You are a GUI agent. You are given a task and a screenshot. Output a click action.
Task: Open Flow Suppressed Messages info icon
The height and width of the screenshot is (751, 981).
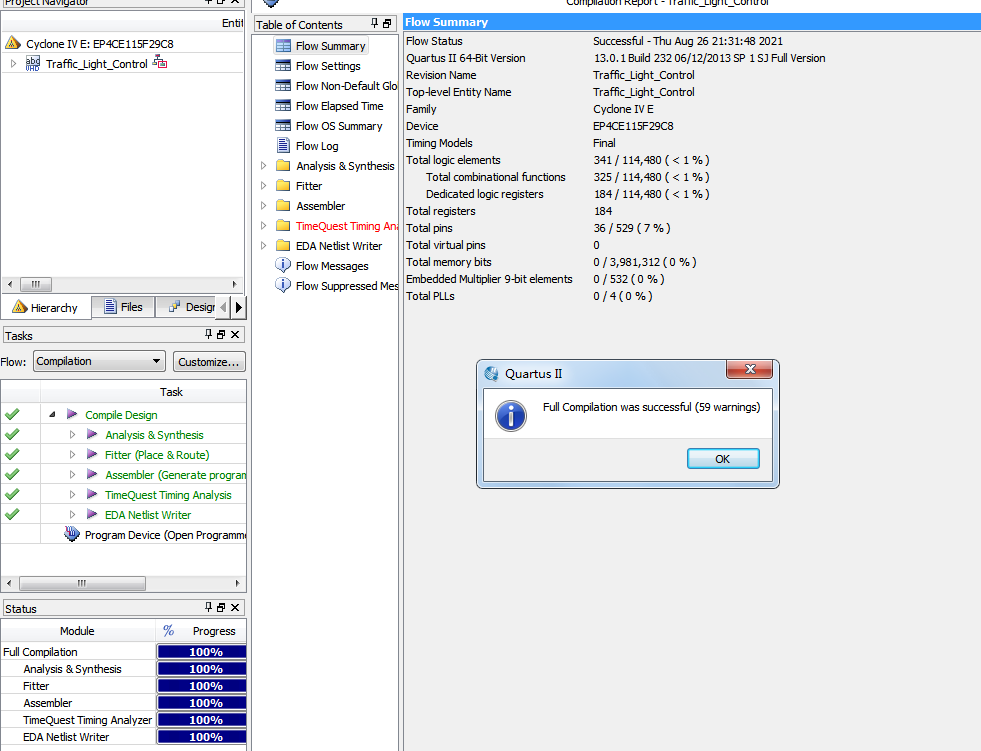pos(283,285)
